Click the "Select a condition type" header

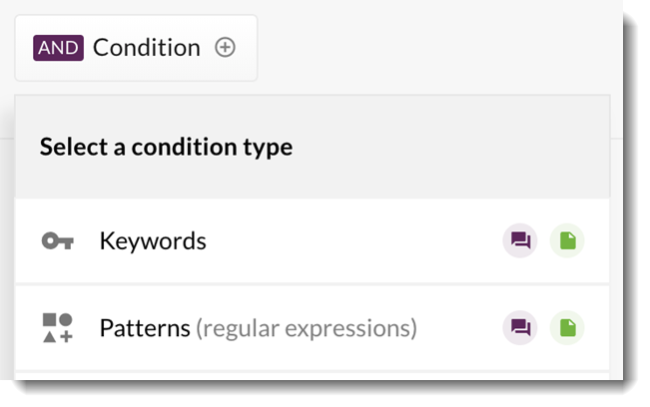pos(166,148)
